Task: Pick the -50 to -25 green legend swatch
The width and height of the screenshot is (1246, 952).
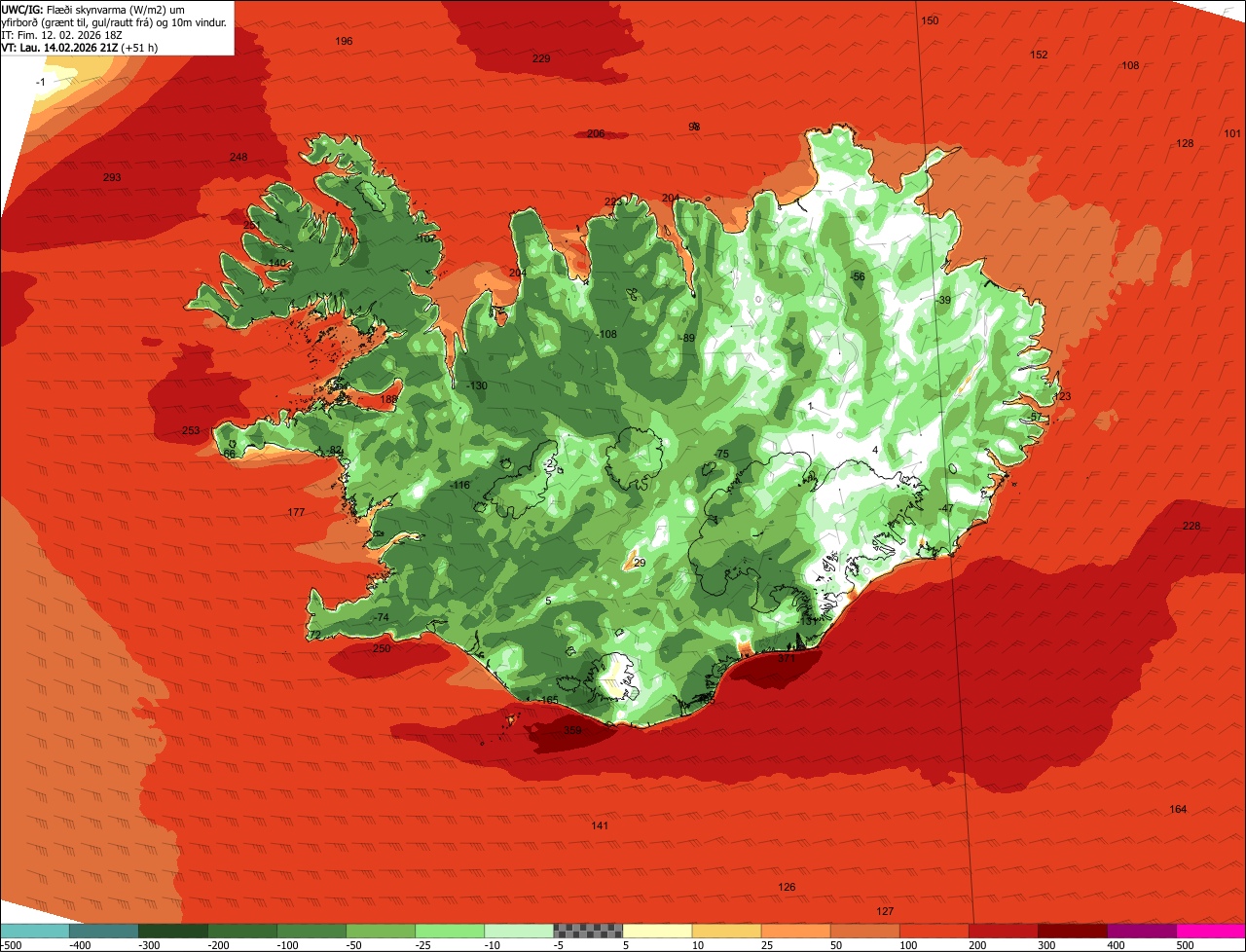Action: coord(381,931)
